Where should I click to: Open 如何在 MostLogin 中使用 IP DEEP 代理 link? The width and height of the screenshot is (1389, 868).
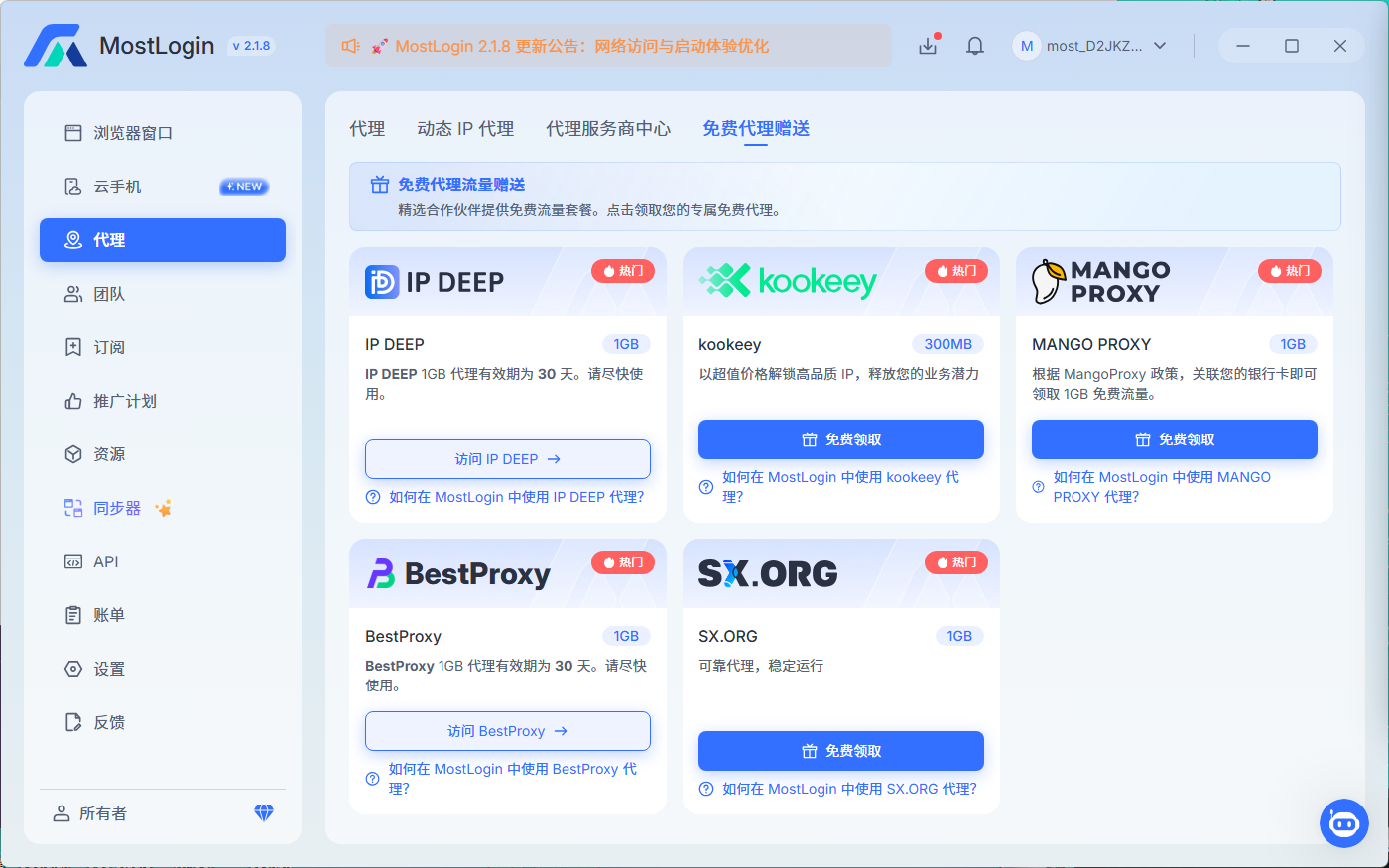[516, 497]
